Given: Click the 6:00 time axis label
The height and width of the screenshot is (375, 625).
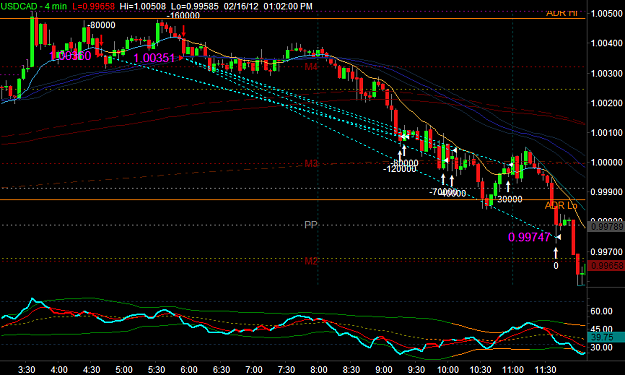Looking at the screenshot, I should coord(189,370).
